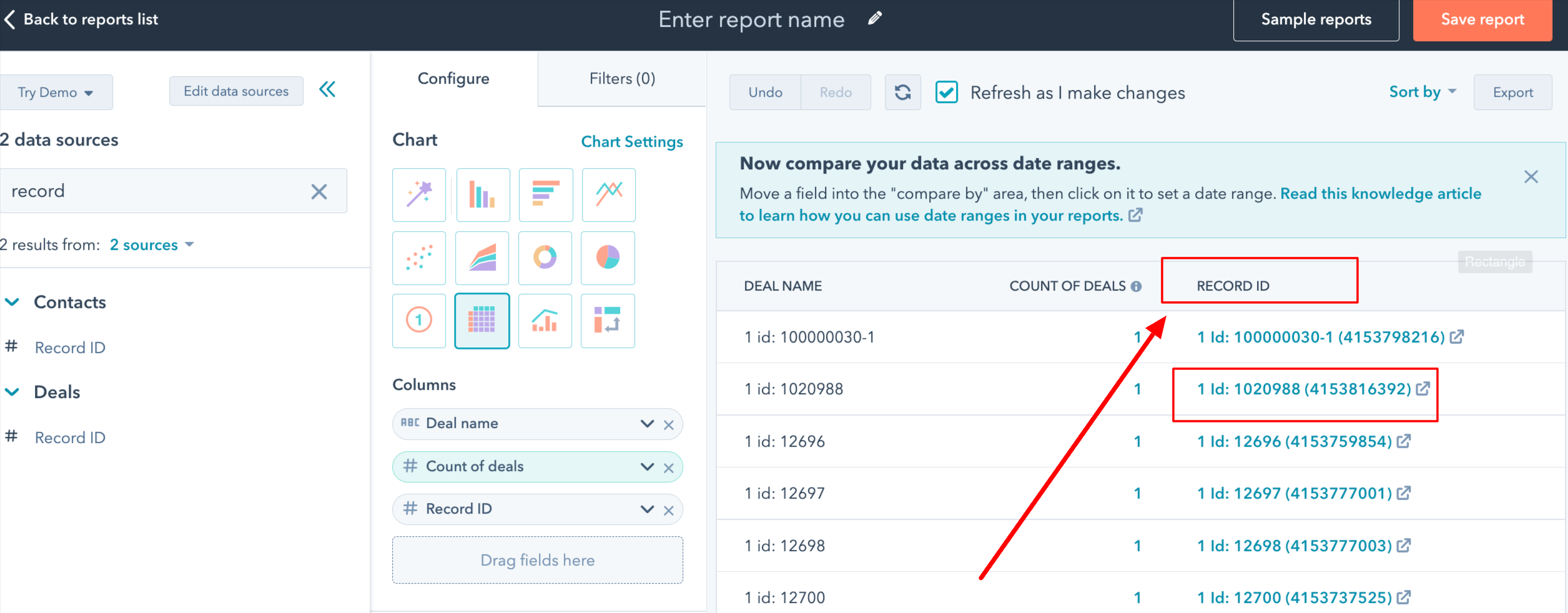The image size is (1568, 613).
Task: Select the donut chart visualization
Action: tap(545, 257)
